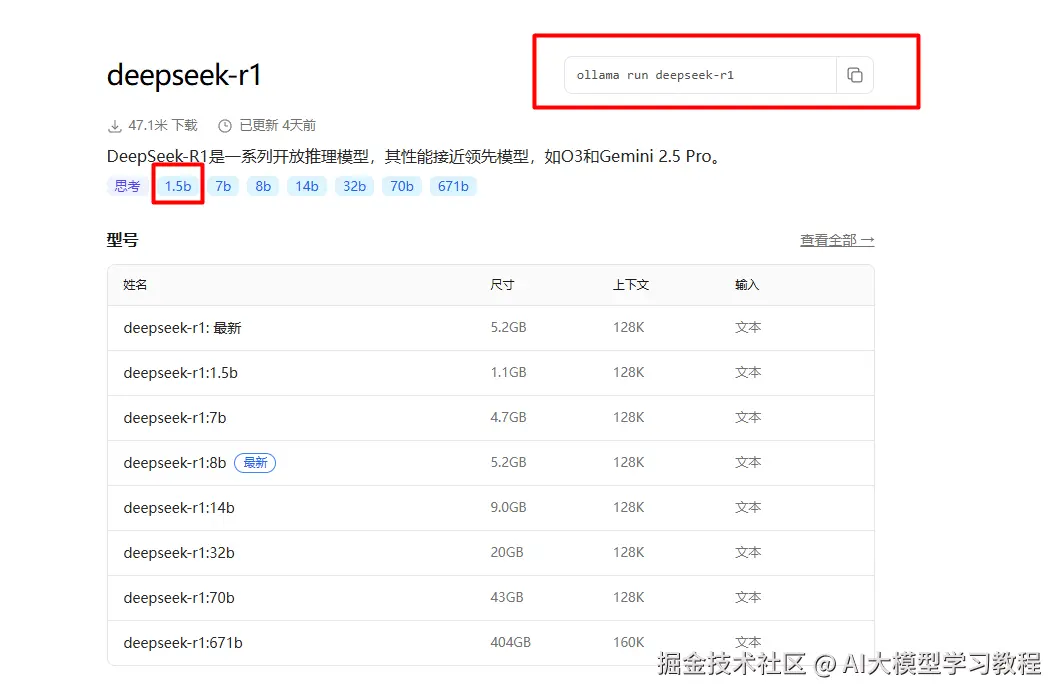
Task: Click the 128K cell in 32b row
Action: click(x=629, y=552)
